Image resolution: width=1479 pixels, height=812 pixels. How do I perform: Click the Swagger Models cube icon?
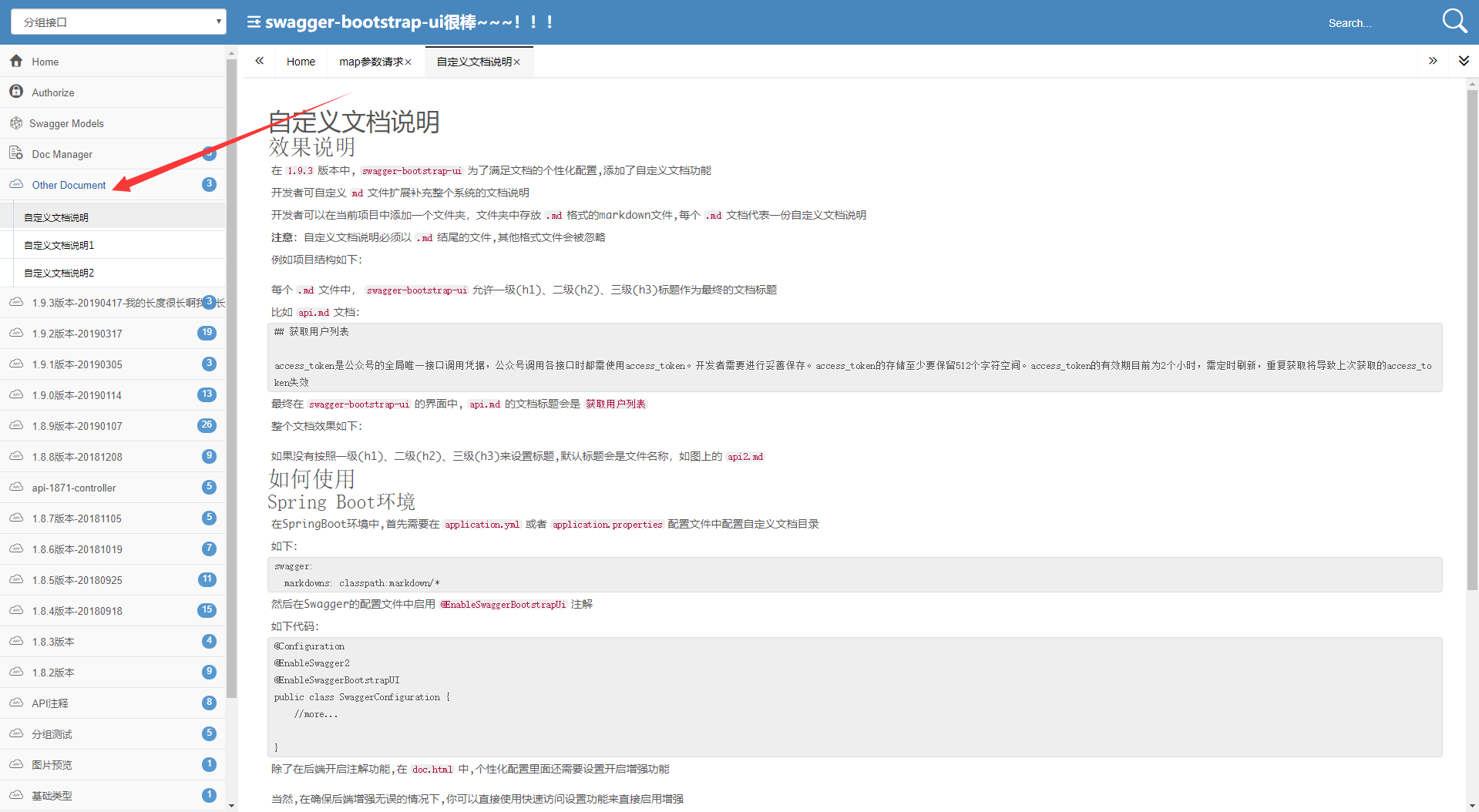click(x=16, y=122)
